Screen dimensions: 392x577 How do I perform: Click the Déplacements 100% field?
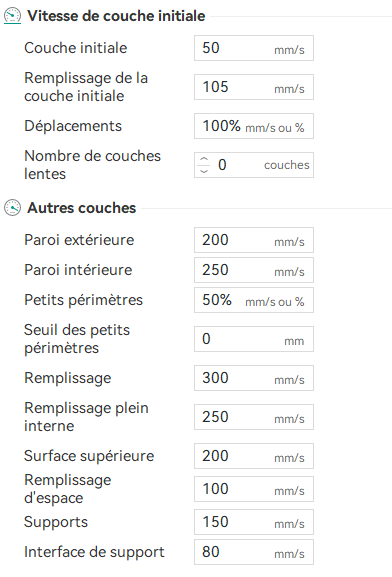point(254,126)
